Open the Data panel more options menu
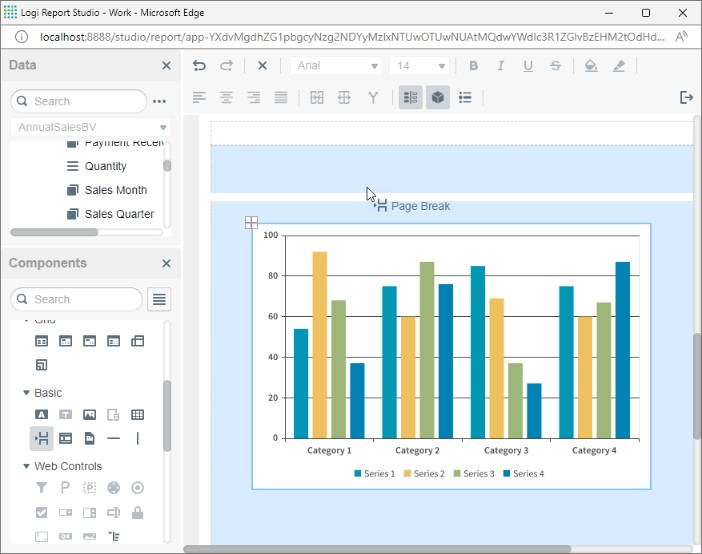 pos(159,101)
